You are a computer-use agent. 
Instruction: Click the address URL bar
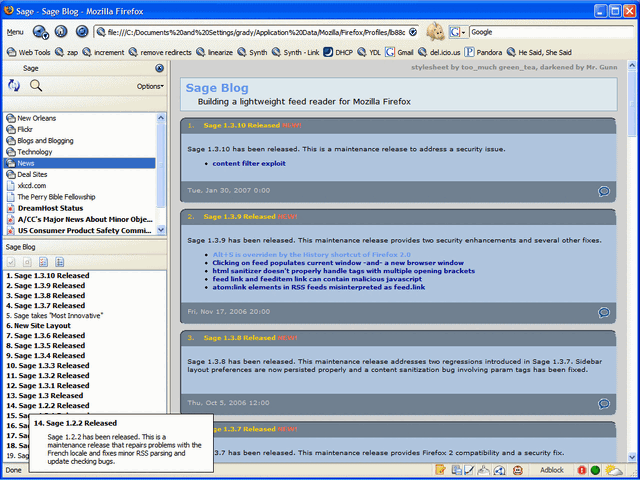pos(256,32)
